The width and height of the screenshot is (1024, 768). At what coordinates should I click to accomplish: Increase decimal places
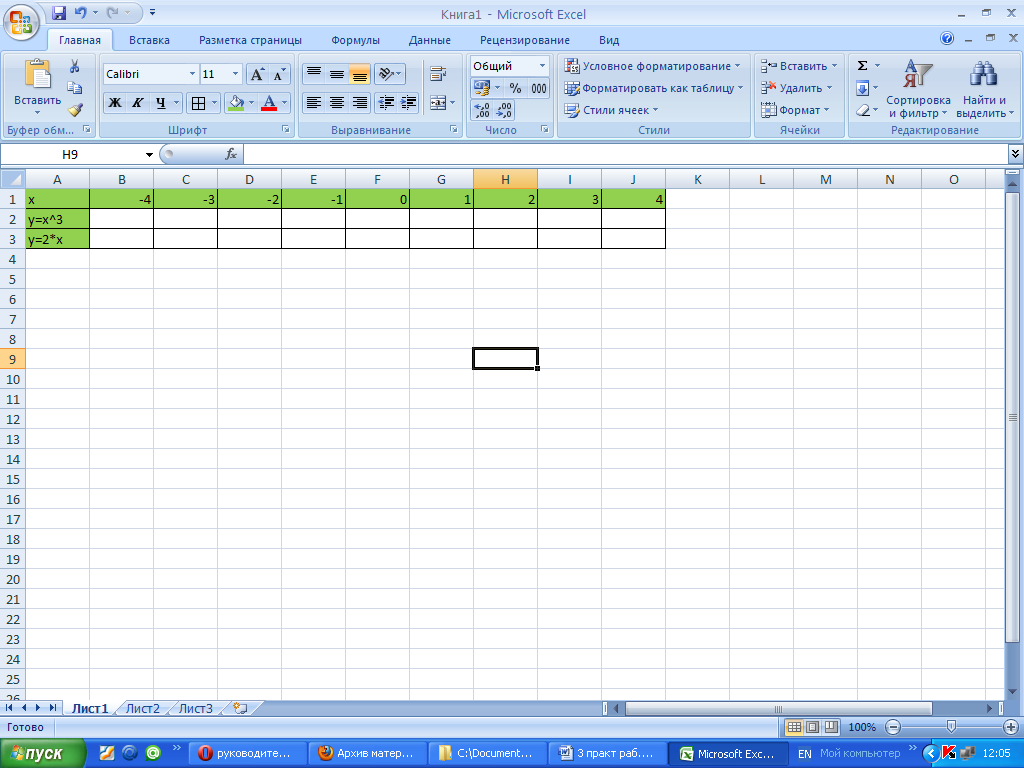pos(482,110)
